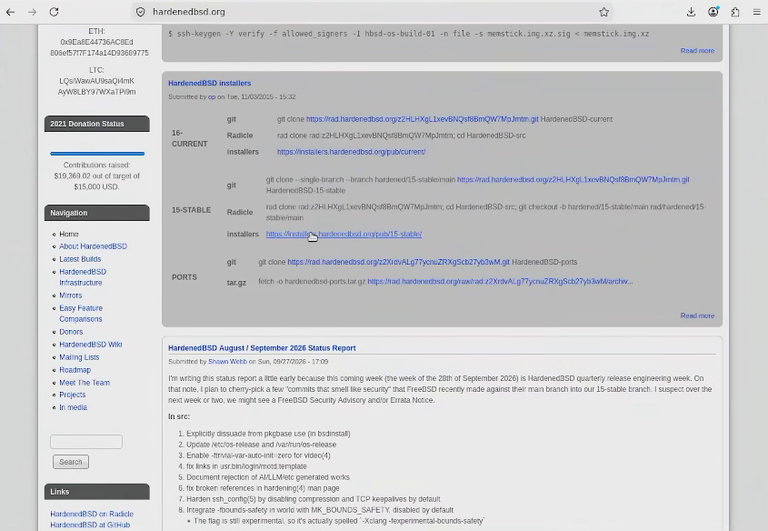Open 16-CURRENT git clone rad URL
Screen dimensions: 768x531
(x=422, y=119)
